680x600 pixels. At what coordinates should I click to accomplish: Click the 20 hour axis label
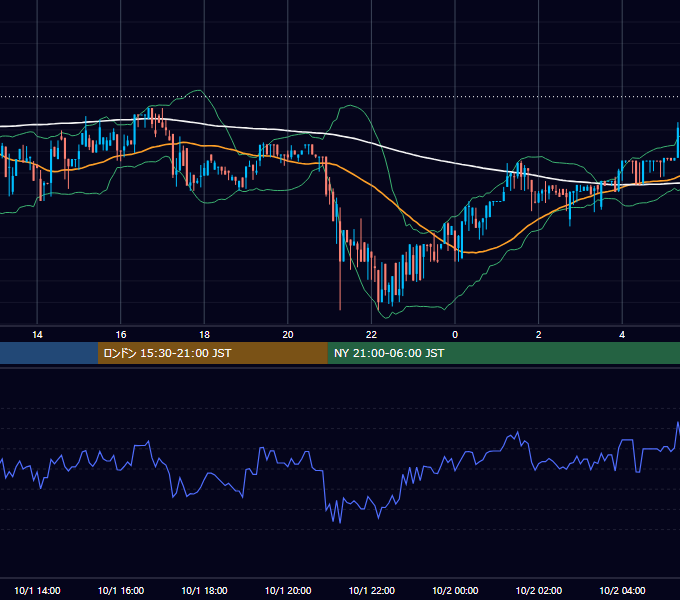[288, 335]
